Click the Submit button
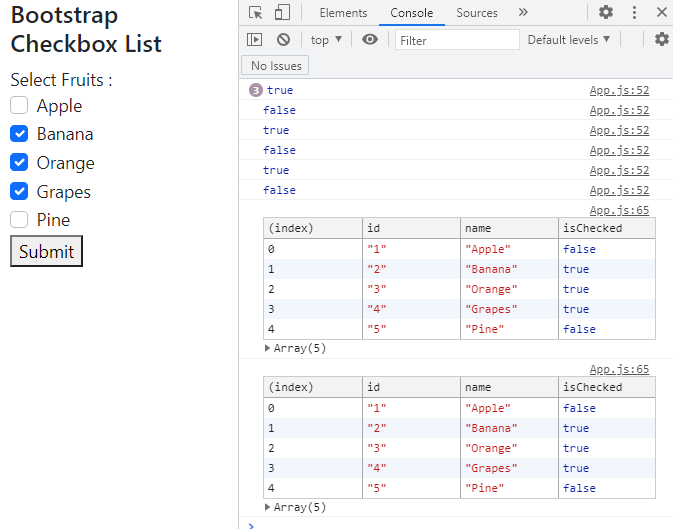The image size is (673, 529). coord(46,251)
